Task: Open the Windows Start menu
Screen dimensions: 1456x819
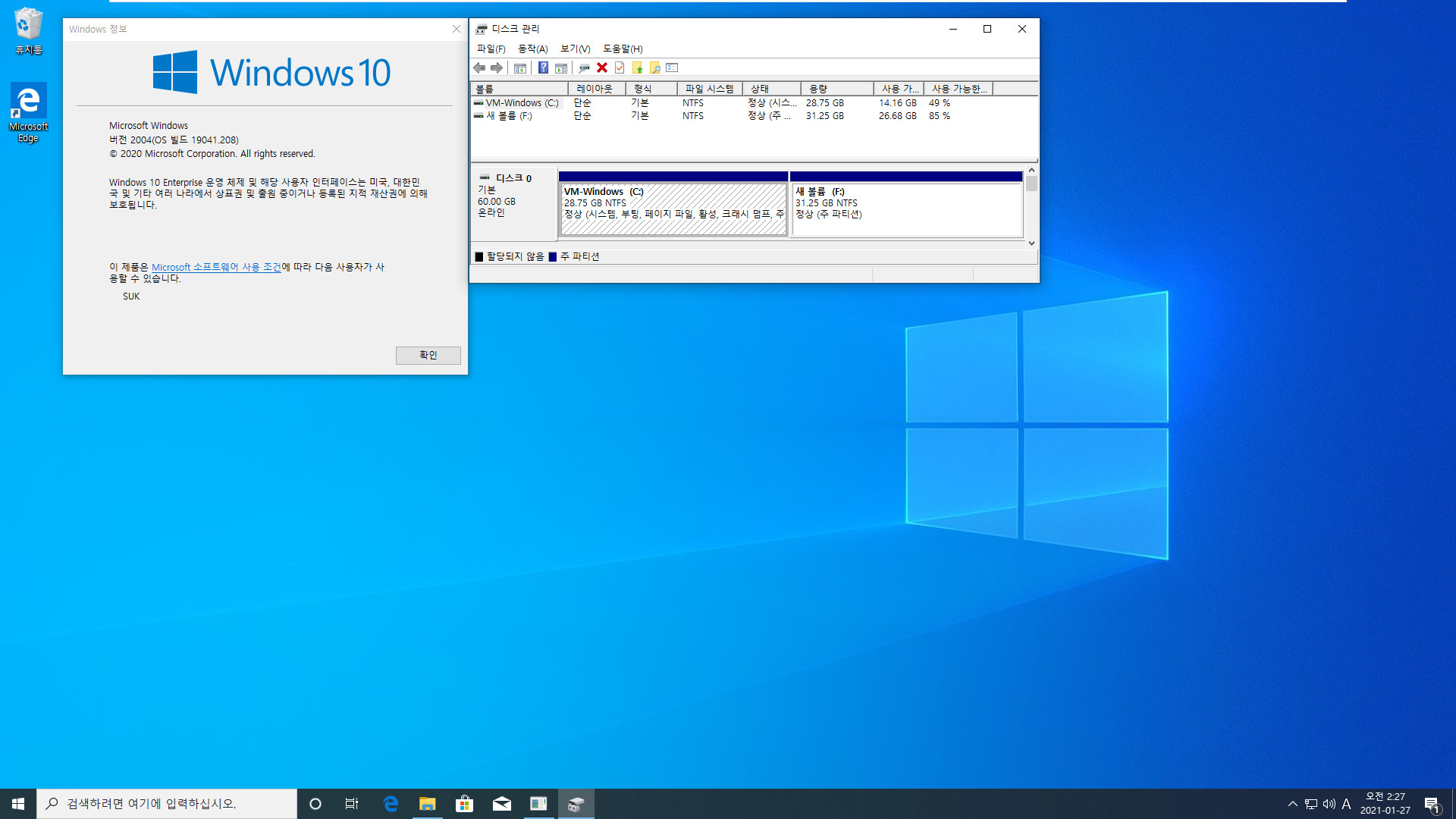Action: 18,804
